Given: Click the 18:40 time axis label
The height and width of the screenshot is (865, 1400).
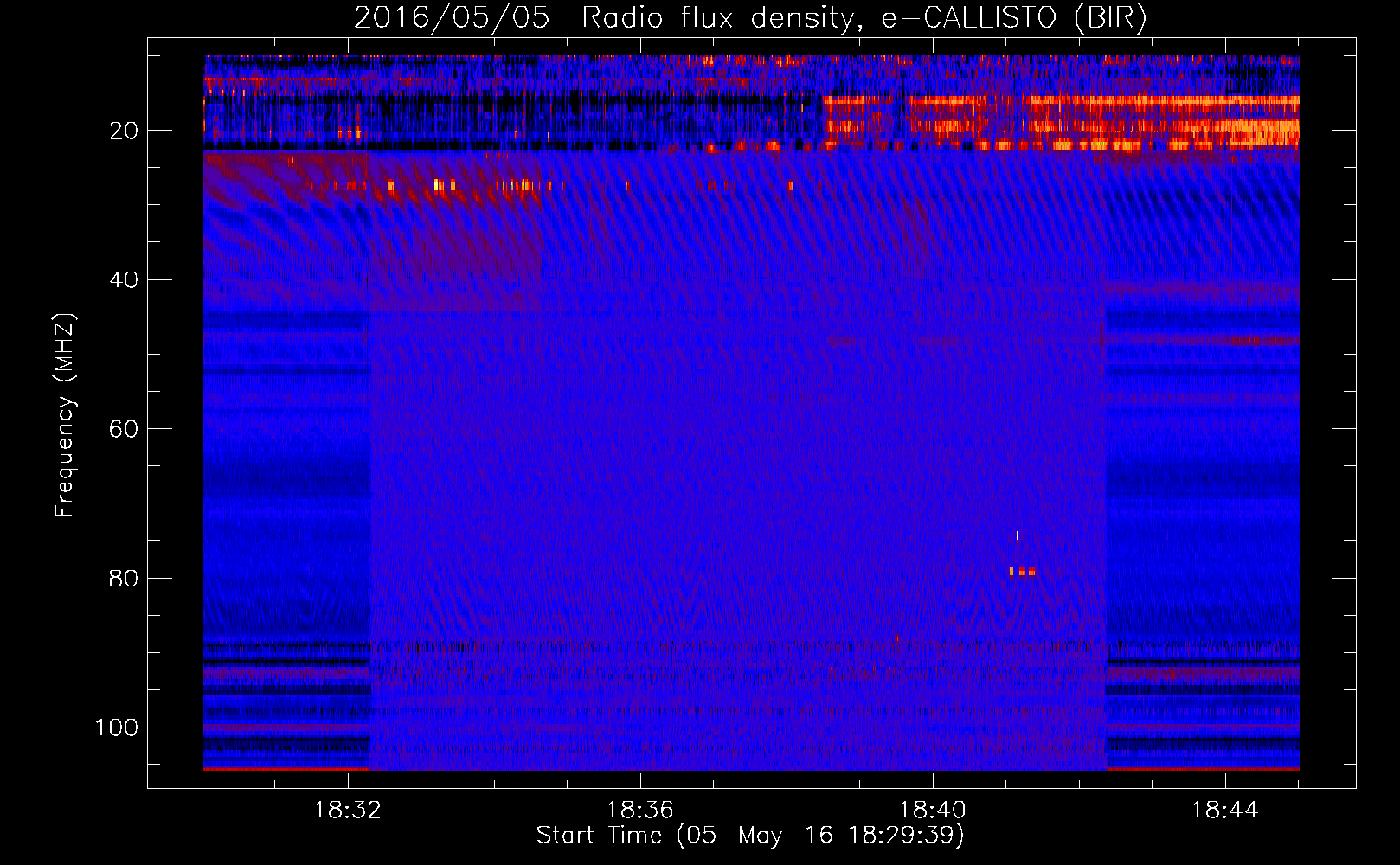Looking at the screenshot, I should (x=933, y=811).
